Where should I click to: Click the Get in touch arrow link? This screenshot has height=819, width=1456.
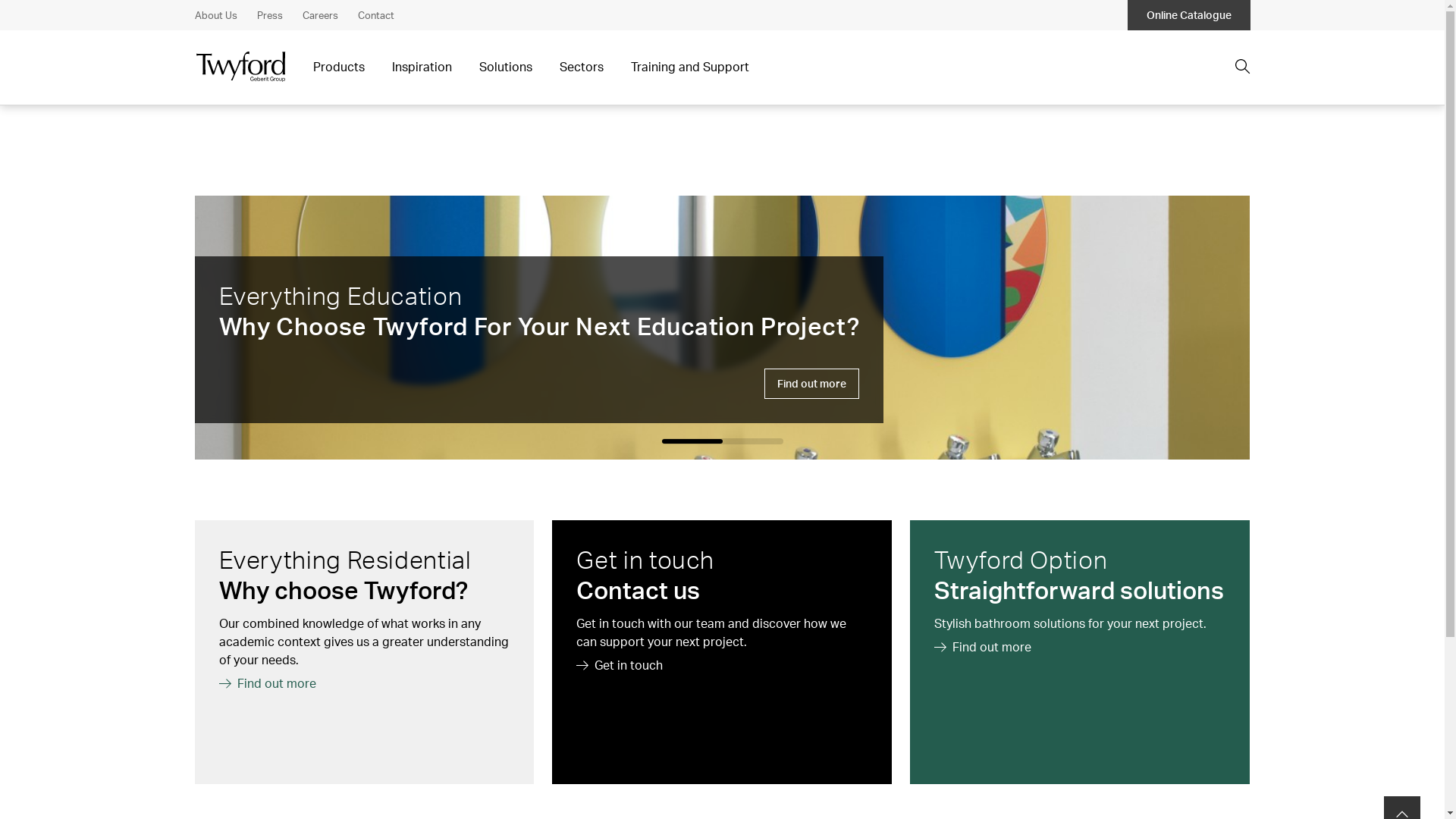(x=619, y=665)
